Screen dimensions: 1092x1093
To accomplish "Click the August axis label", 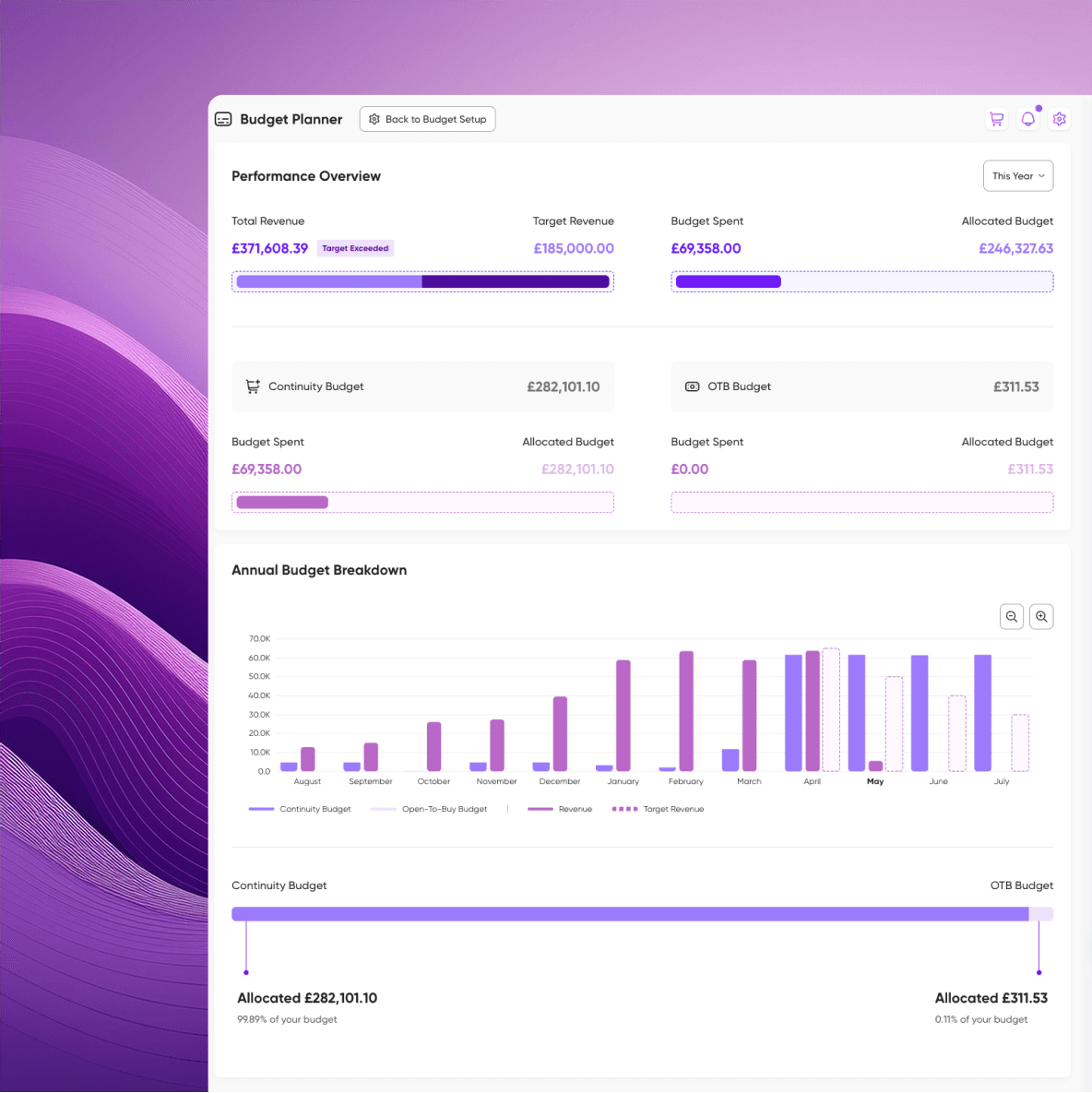I will click(x=307, y=781).
